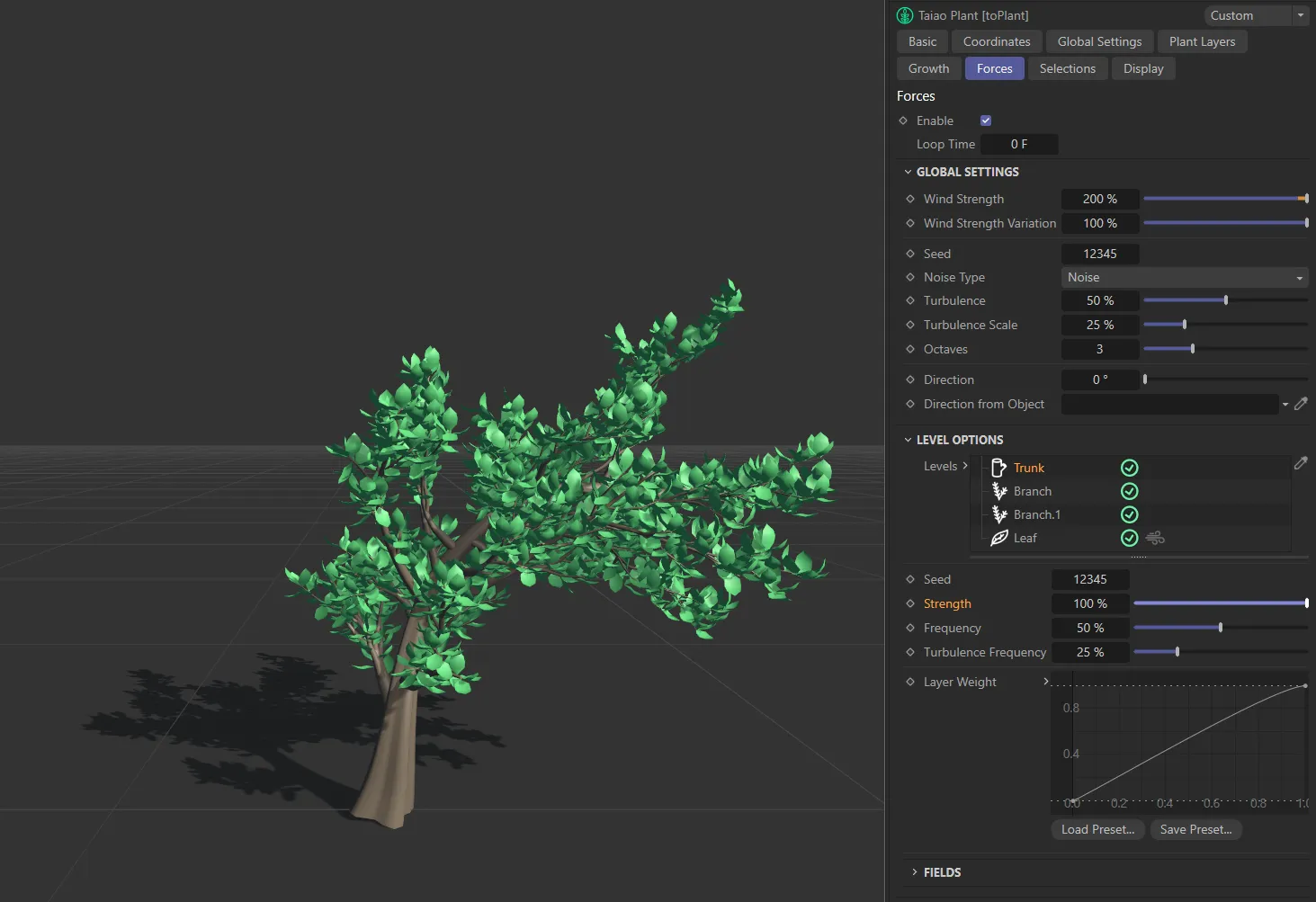The width and height of the screenshot is (1316, 902).
Task: Click the wind icon next to Leaf
Action: (1156, 538)
